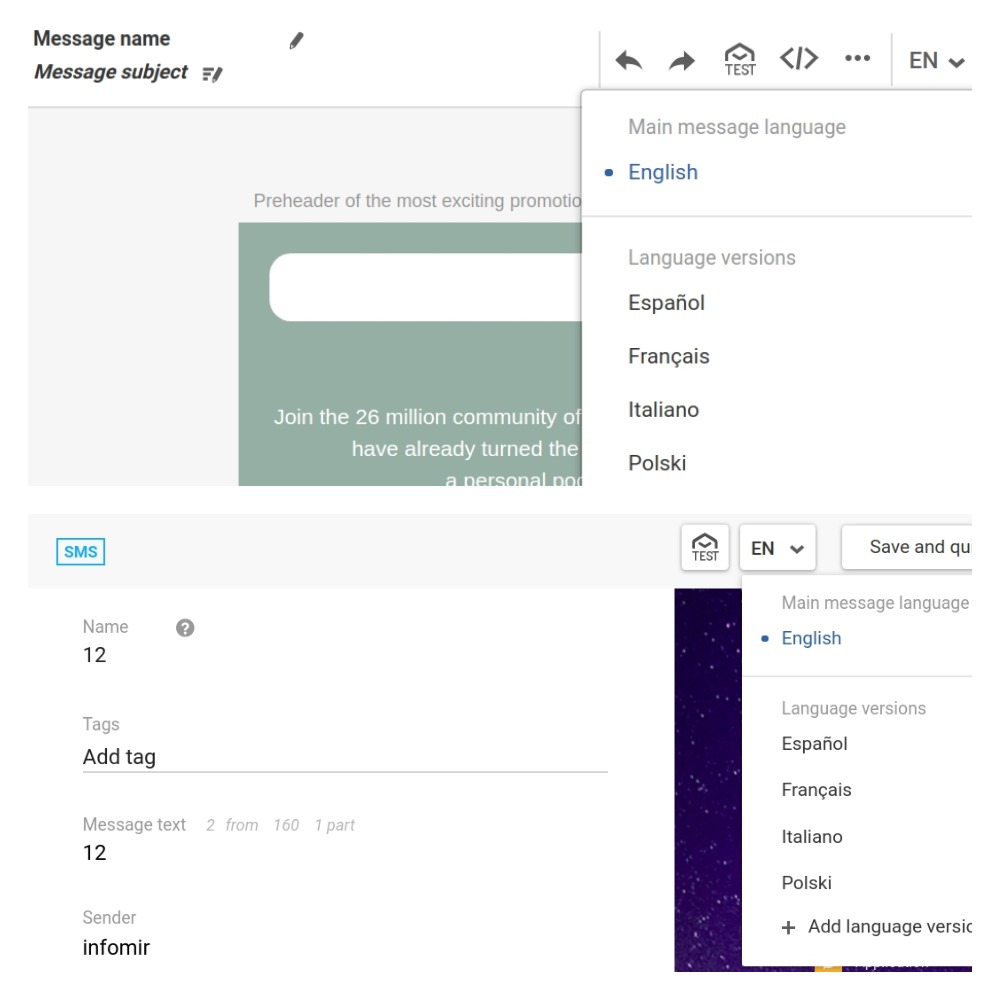Send a test email with TEST icon
This screenshot has height=1000, width=1000.
pos(740,60)
